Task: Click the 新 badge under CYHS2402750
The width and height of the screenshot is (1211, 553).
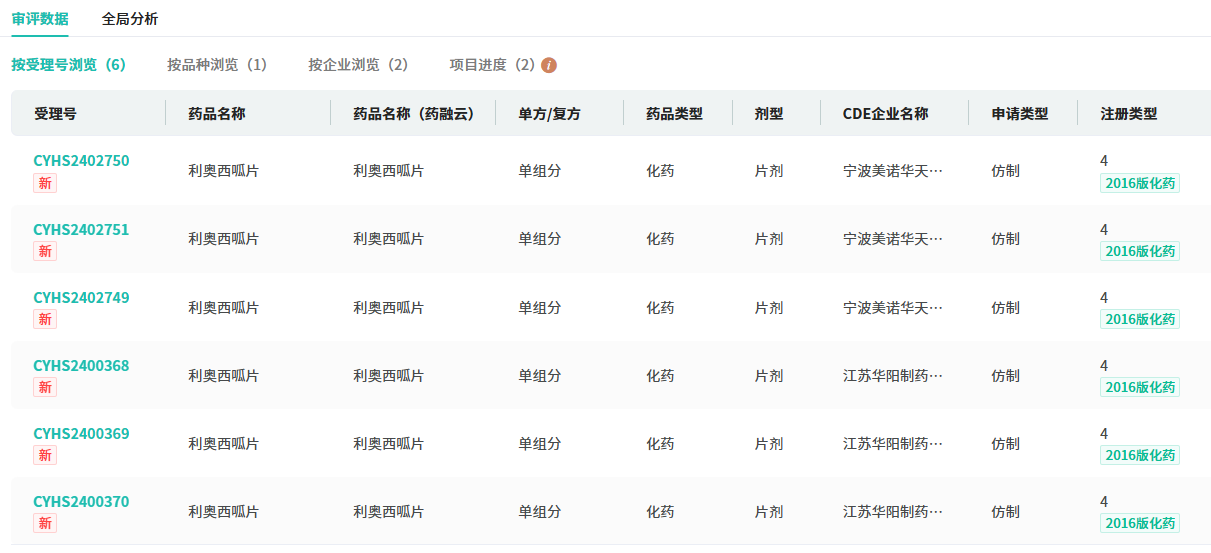Action: tap(45, 183)
